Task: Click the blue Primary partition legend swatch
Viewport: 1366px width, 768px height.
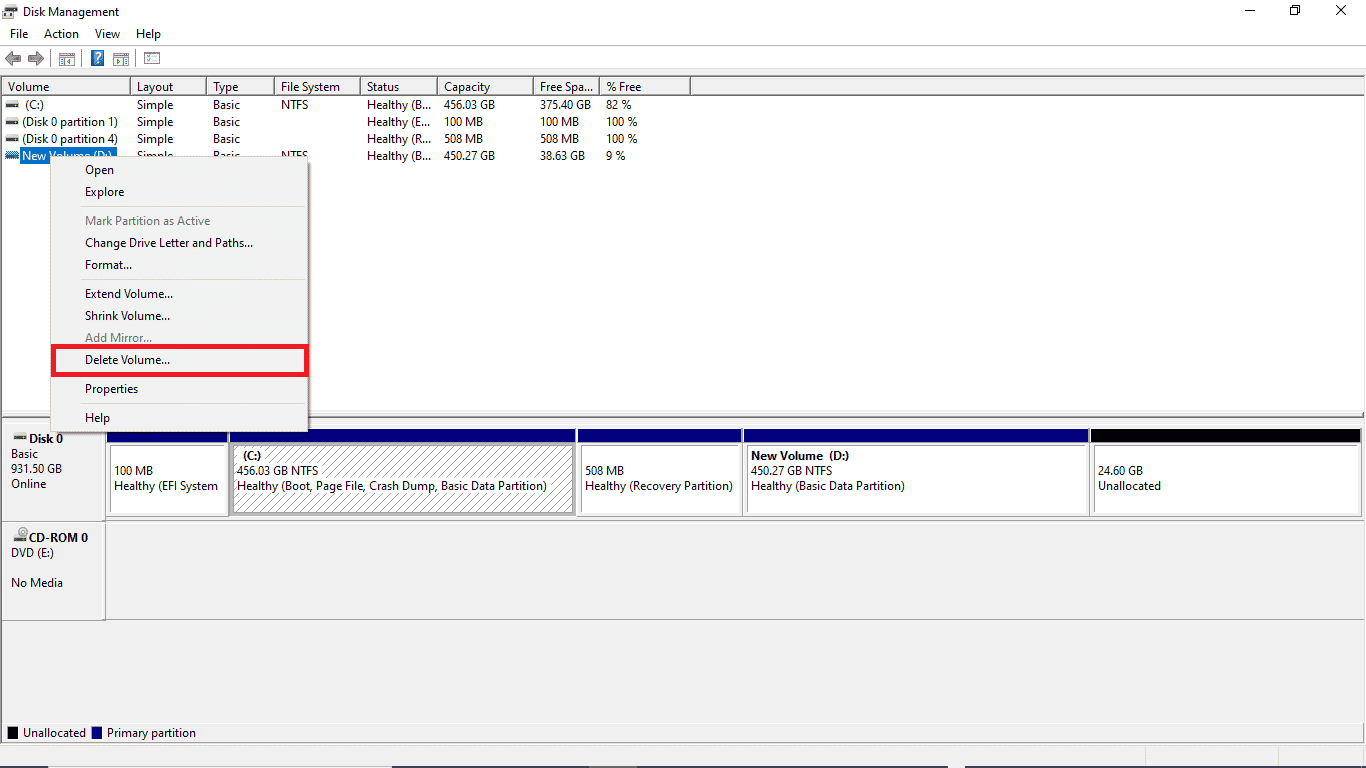Action: click(97, 733)
